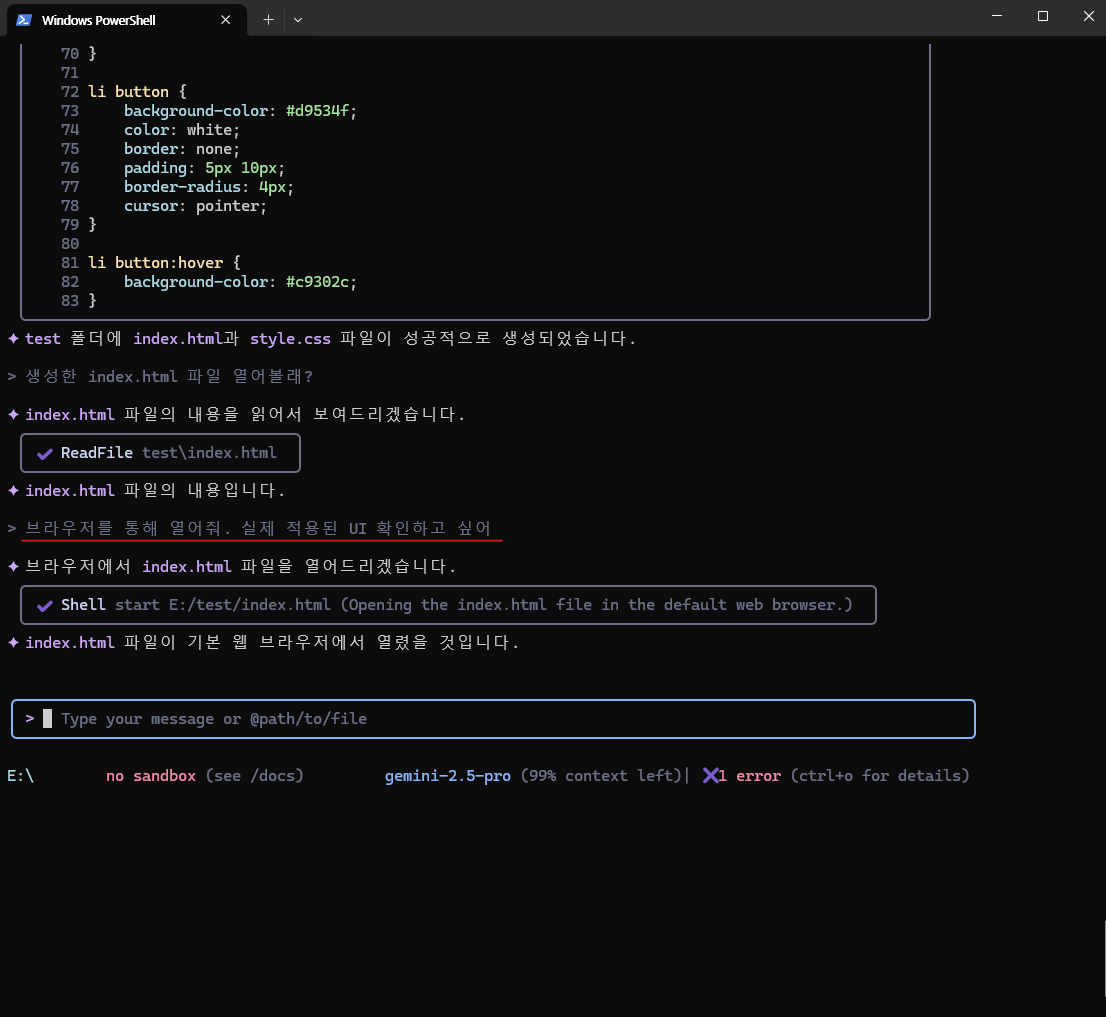Expand the new tab profile dropdown

pyautogui.click(x=298, y=20)
